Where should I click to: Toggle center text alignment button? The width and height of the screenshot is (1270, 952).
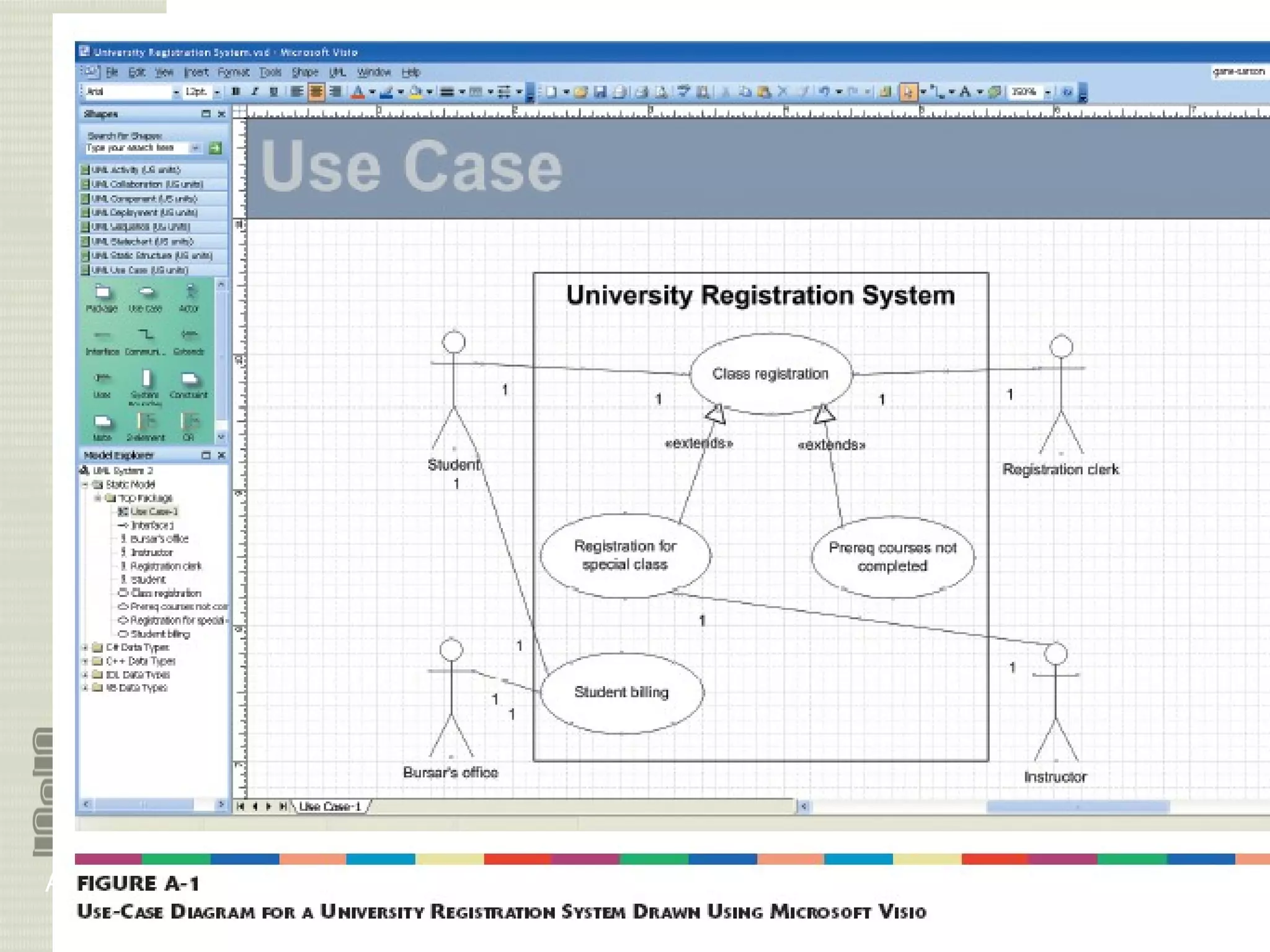click(316, 92)
